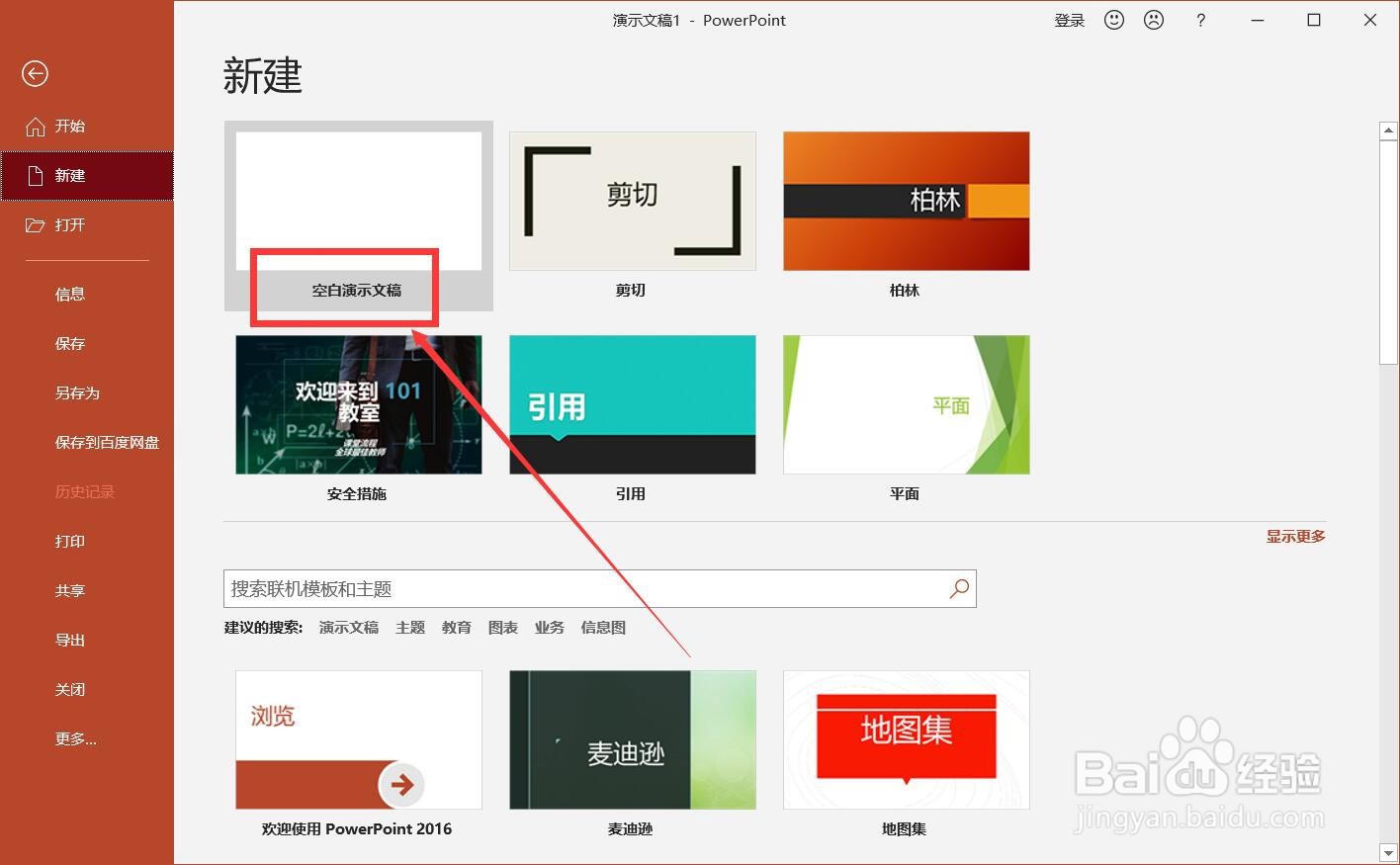Select the 麦迪逊 template thumbnail

click(x=633, y=739)
